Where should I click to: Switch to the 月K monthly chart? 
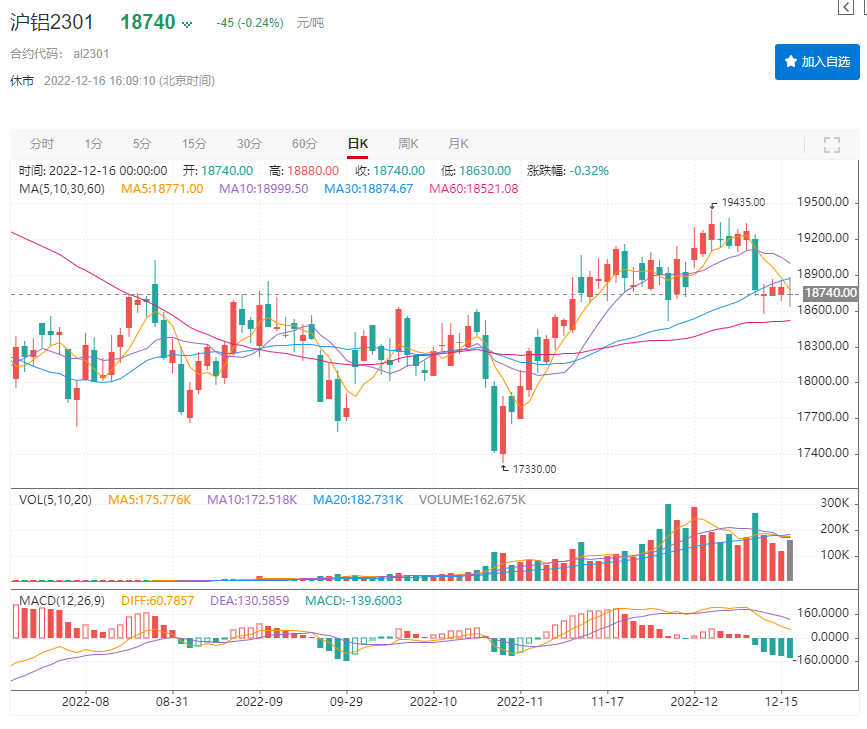(458, 144)
